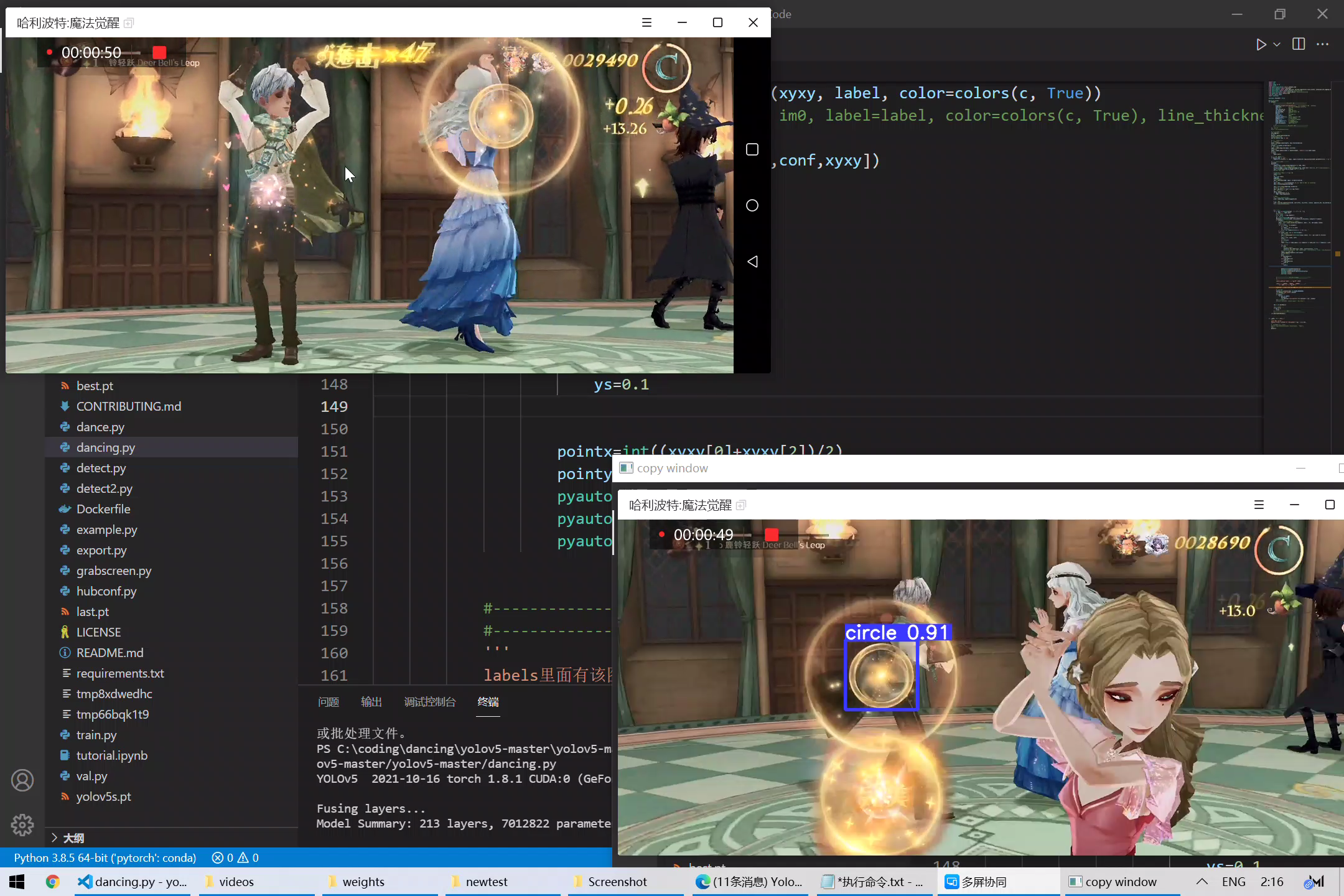Open more editor actions via ellipsis icon
This screenshot has height=896, width=1344.
tap(1323, 44)
